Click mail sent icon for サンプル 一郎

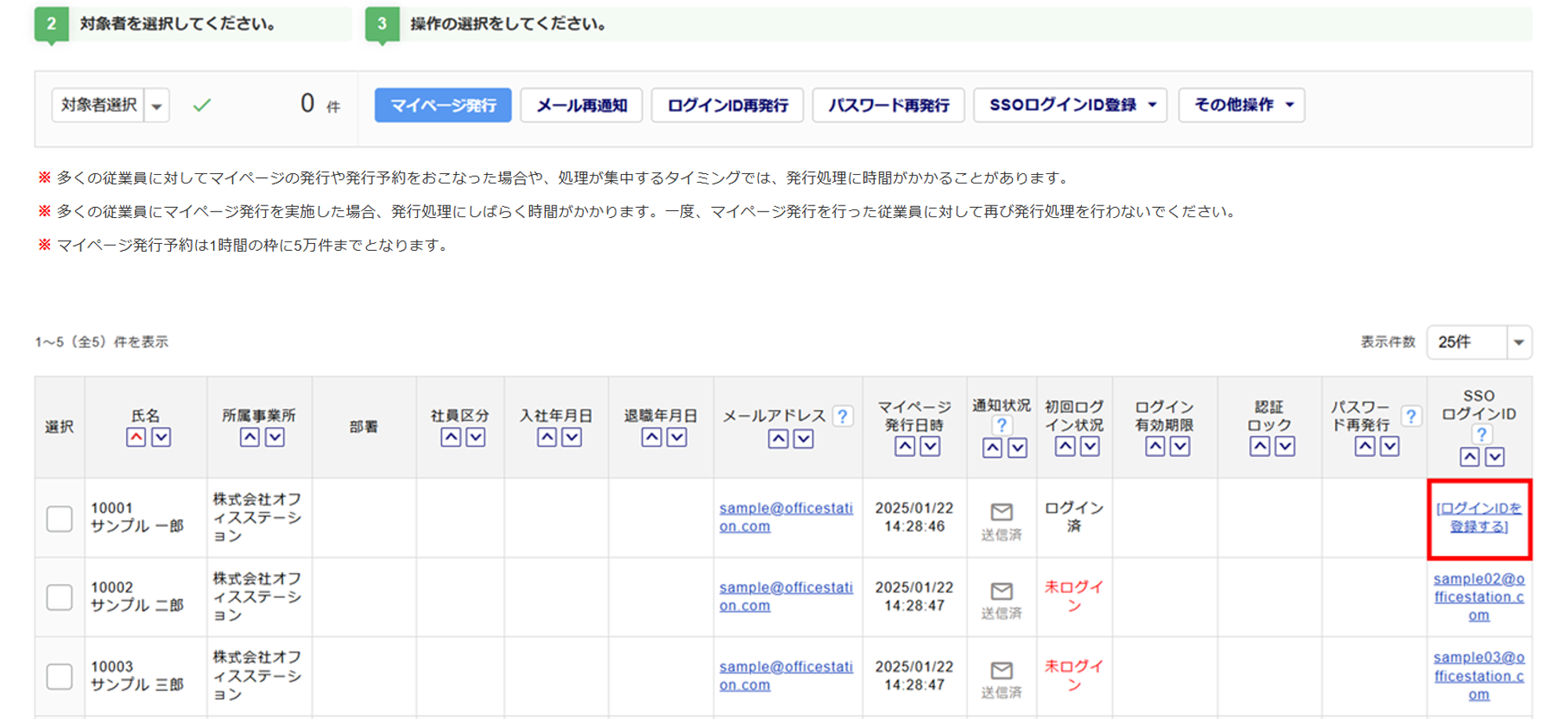pos(1001,513)
